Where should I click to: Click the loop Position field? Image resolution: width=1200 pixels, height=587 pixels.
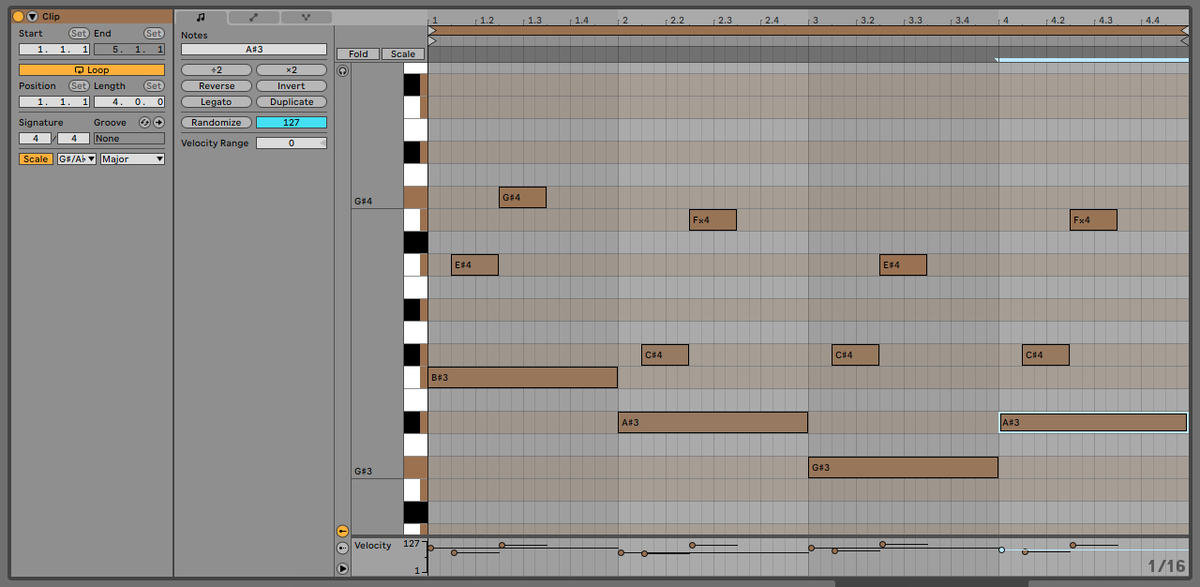(54, 102)
